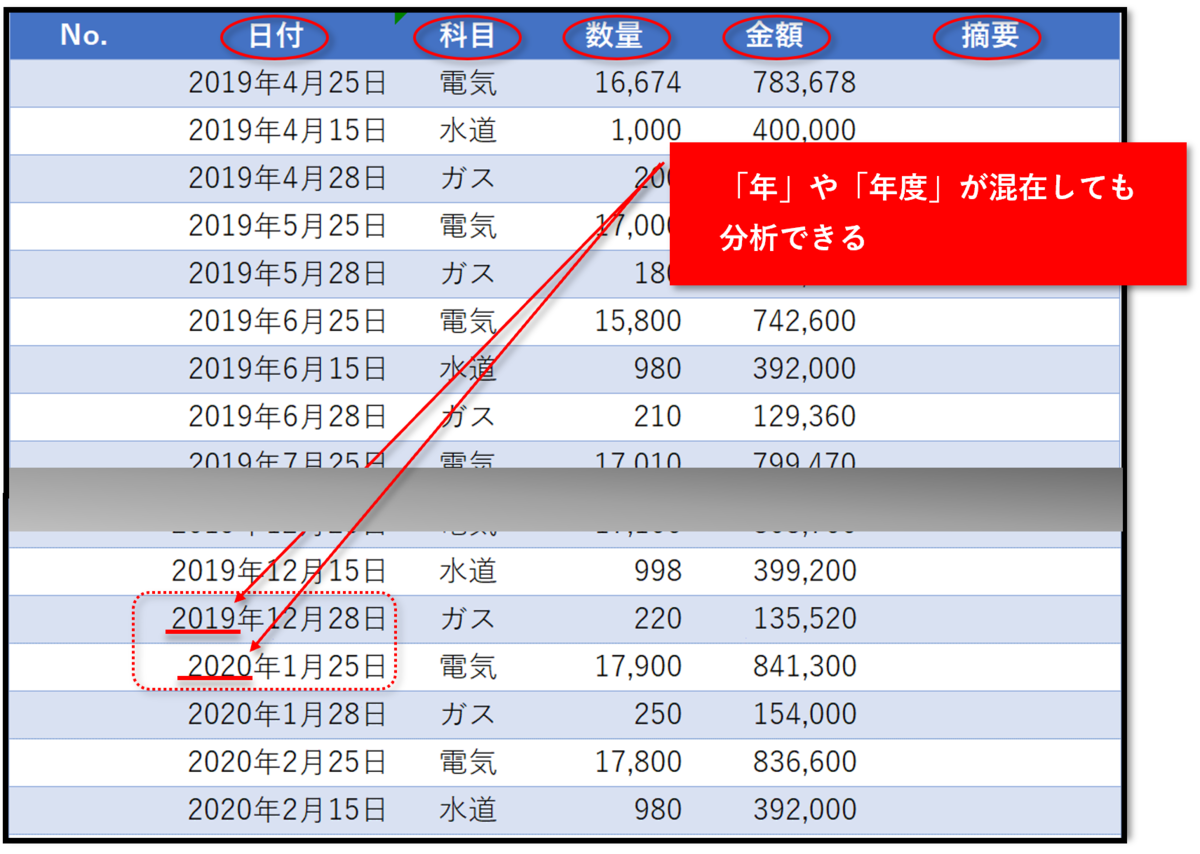This screenshot has width=1200, height=854.
Task: Click the quantity value 17,800
Action: [x=638, y=762]
